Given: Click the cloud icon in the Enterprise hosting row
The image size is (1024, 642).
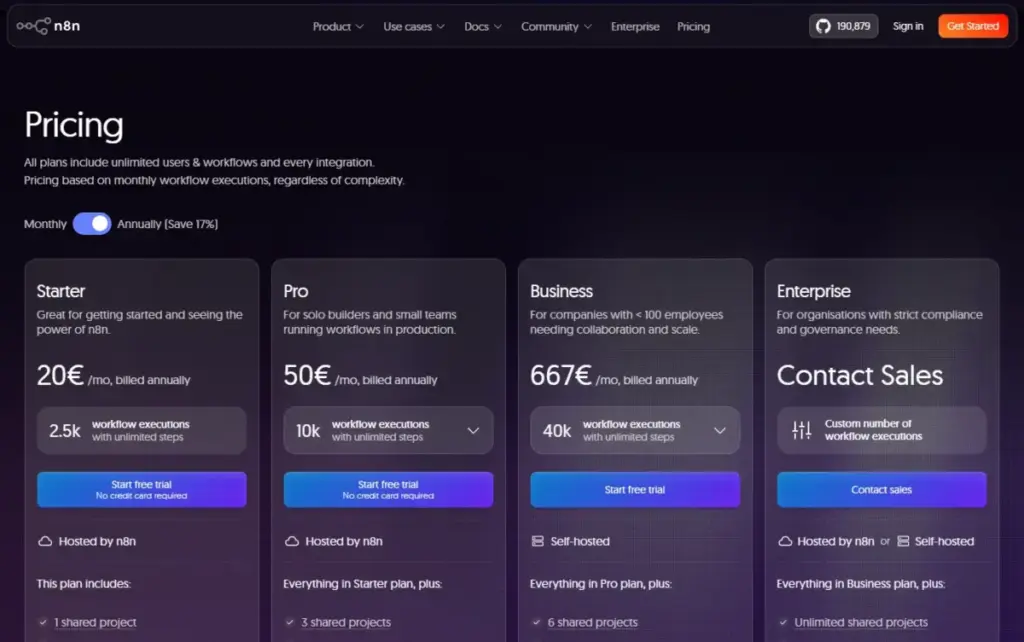Looking at the screenshot, I should click(x=785, y=541).
